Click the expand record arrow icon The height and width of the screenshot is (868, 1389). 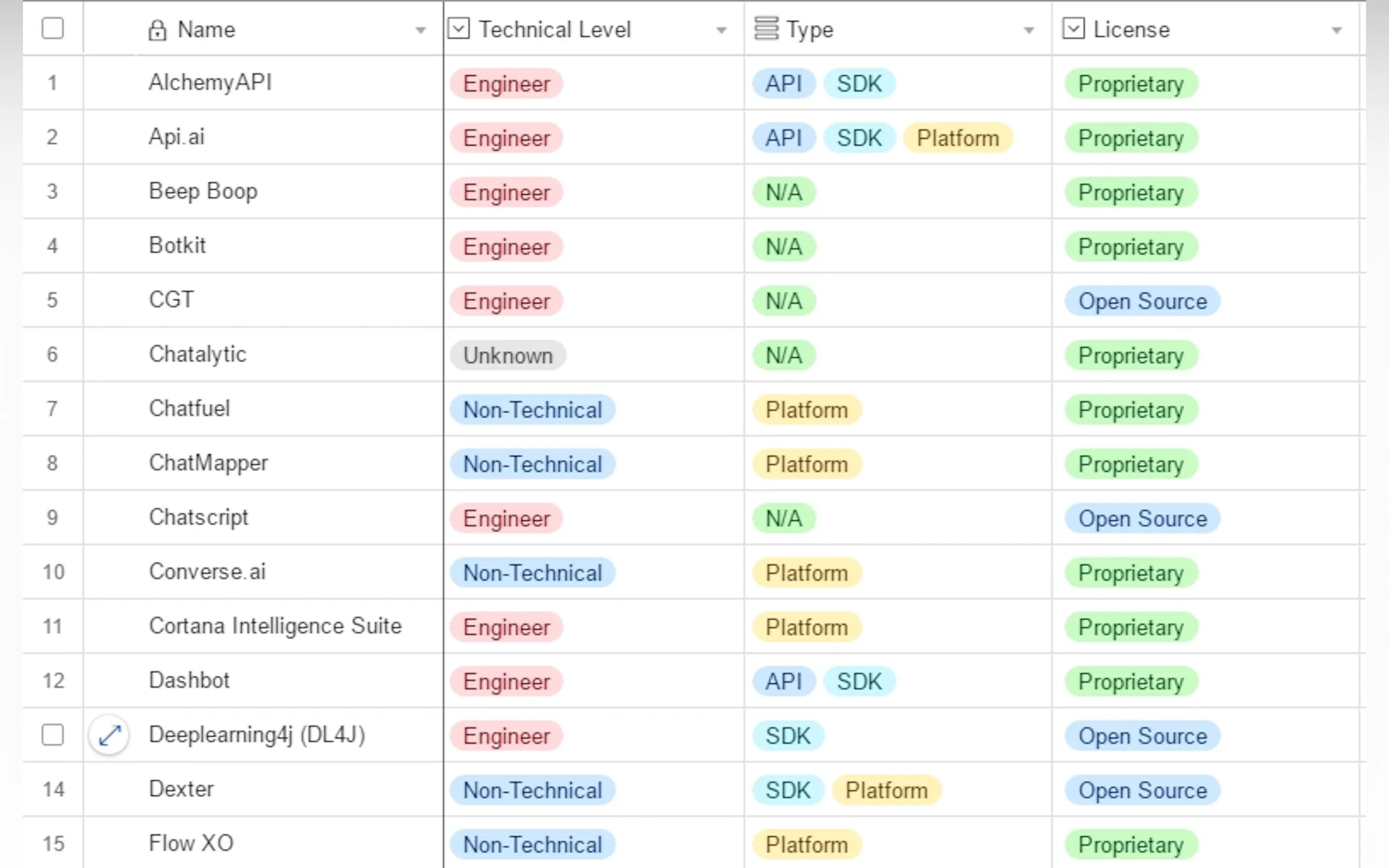tap(109, 735)
